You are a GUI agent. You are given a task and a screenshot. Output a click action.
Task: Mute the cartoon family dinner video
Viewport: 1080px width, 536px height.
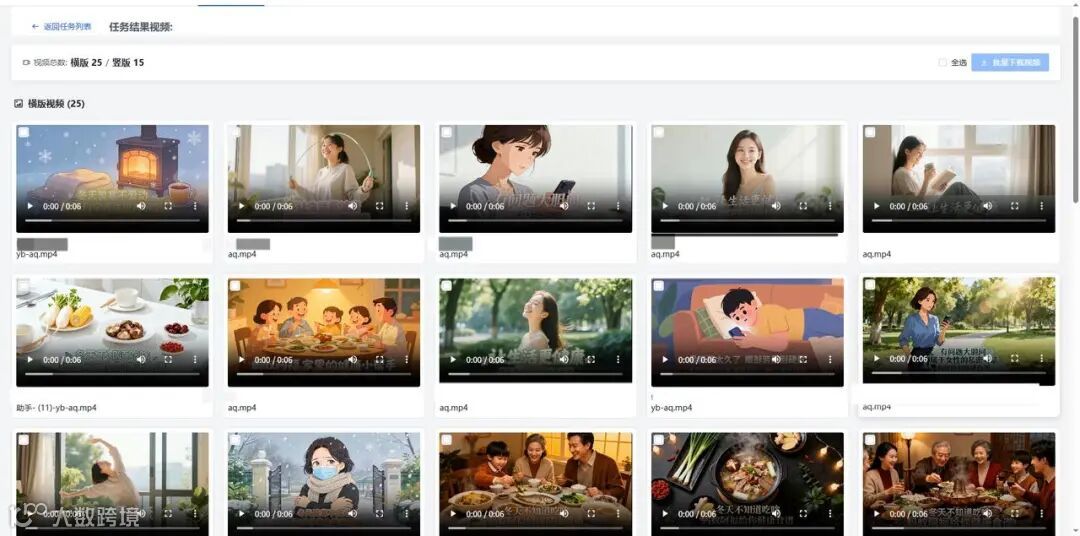point(353,360)
